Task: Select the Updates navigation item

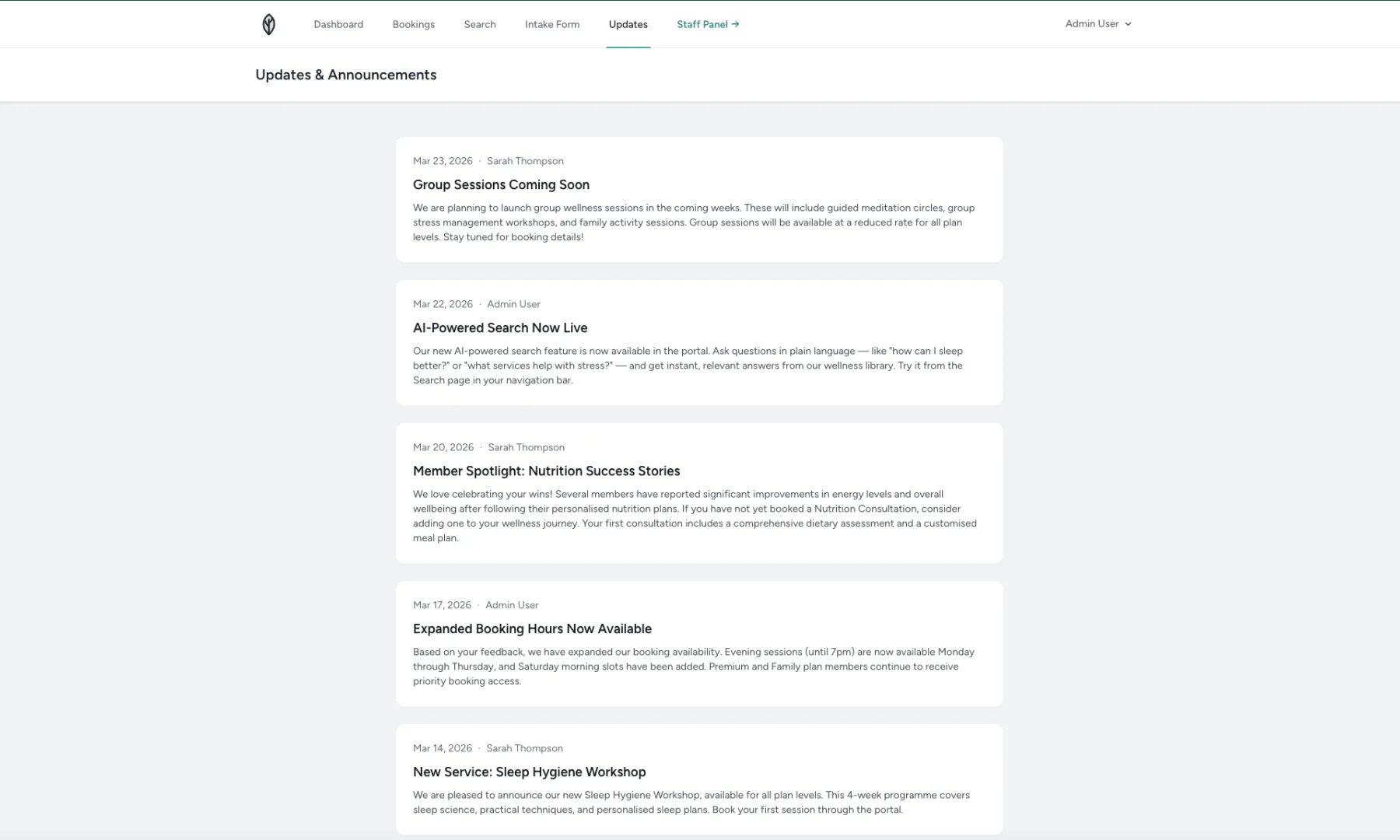Action: 628,24
